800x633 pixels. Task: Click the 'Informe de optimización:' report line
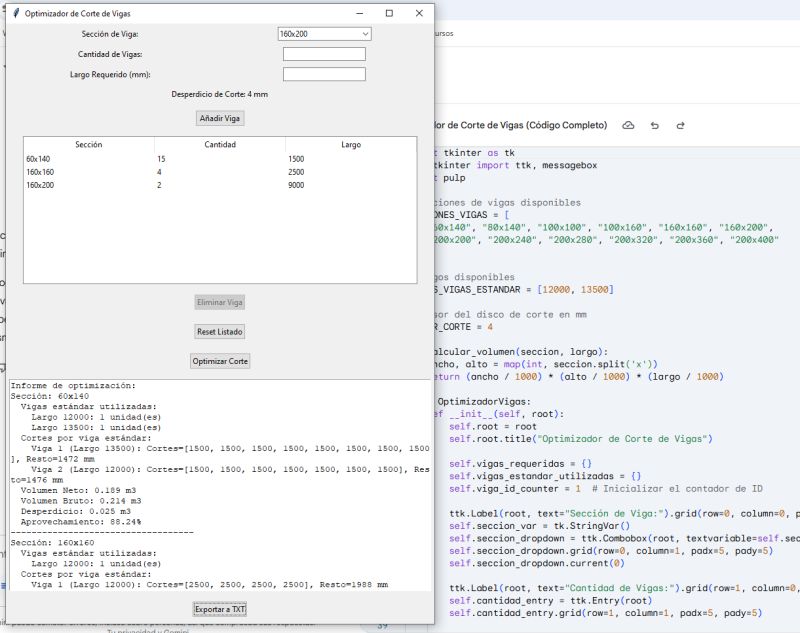(x=73, y=386)
